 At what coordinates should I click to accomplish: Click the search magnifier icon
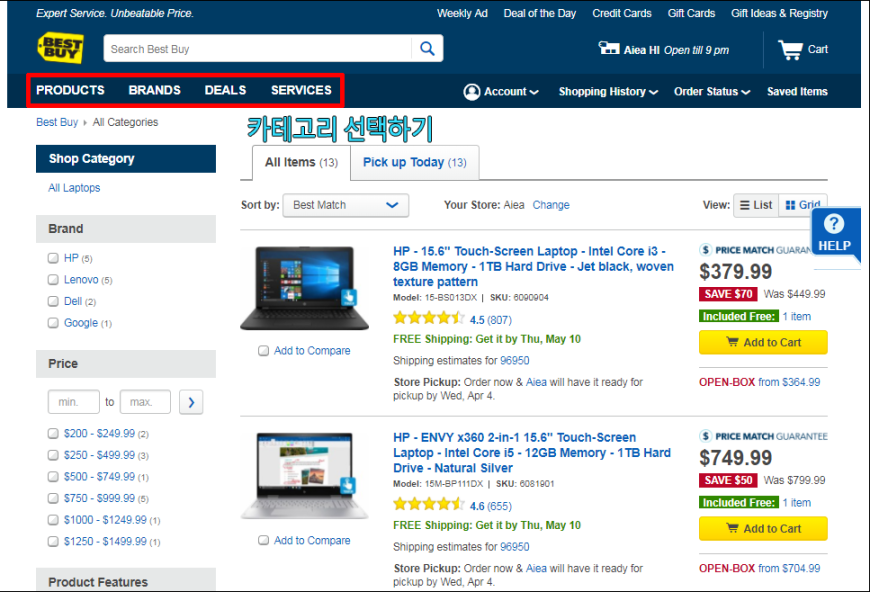click(x=427, y=48)
